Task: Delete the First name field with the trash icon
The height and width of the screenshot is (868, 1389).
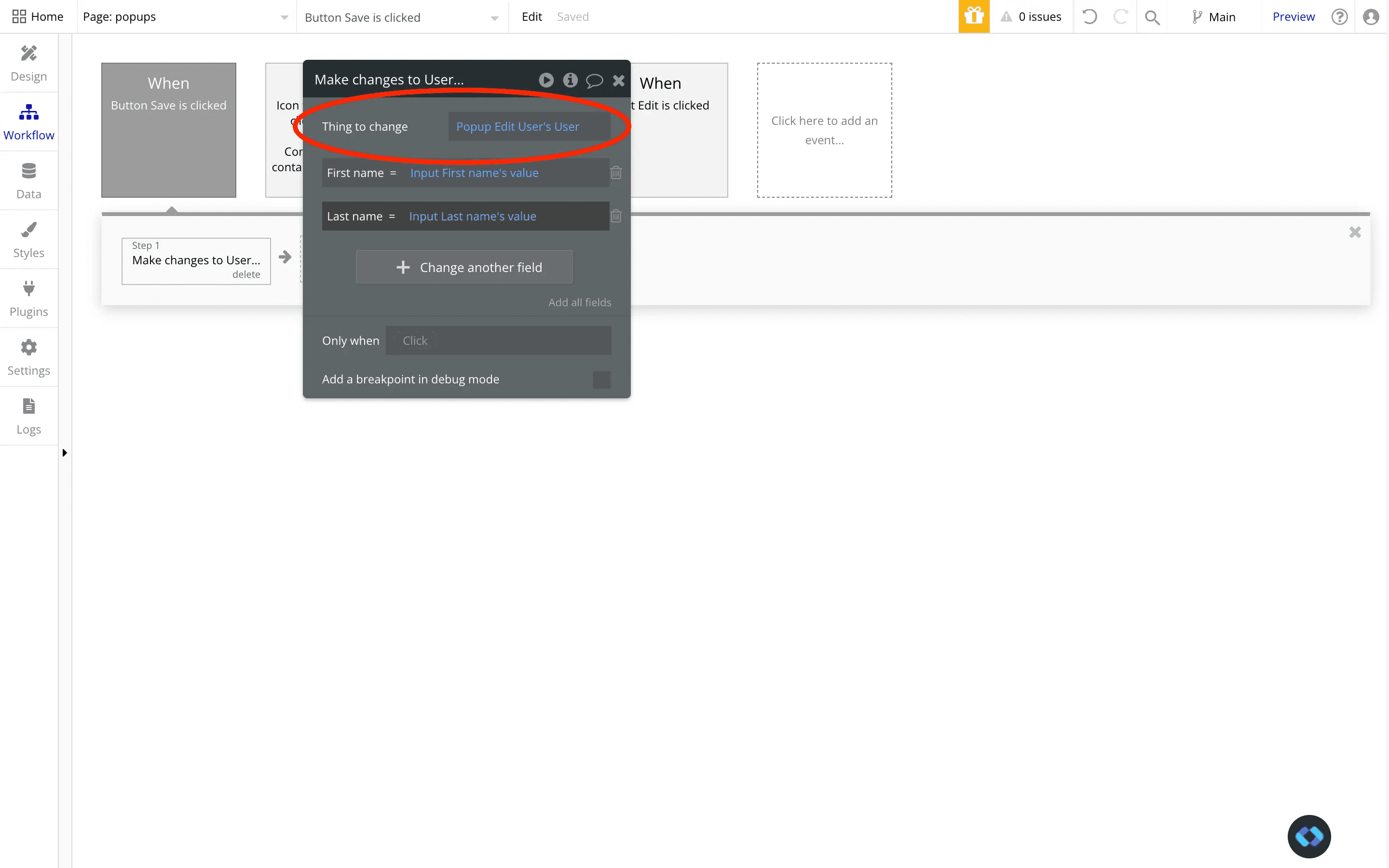Action: point(616,172)
